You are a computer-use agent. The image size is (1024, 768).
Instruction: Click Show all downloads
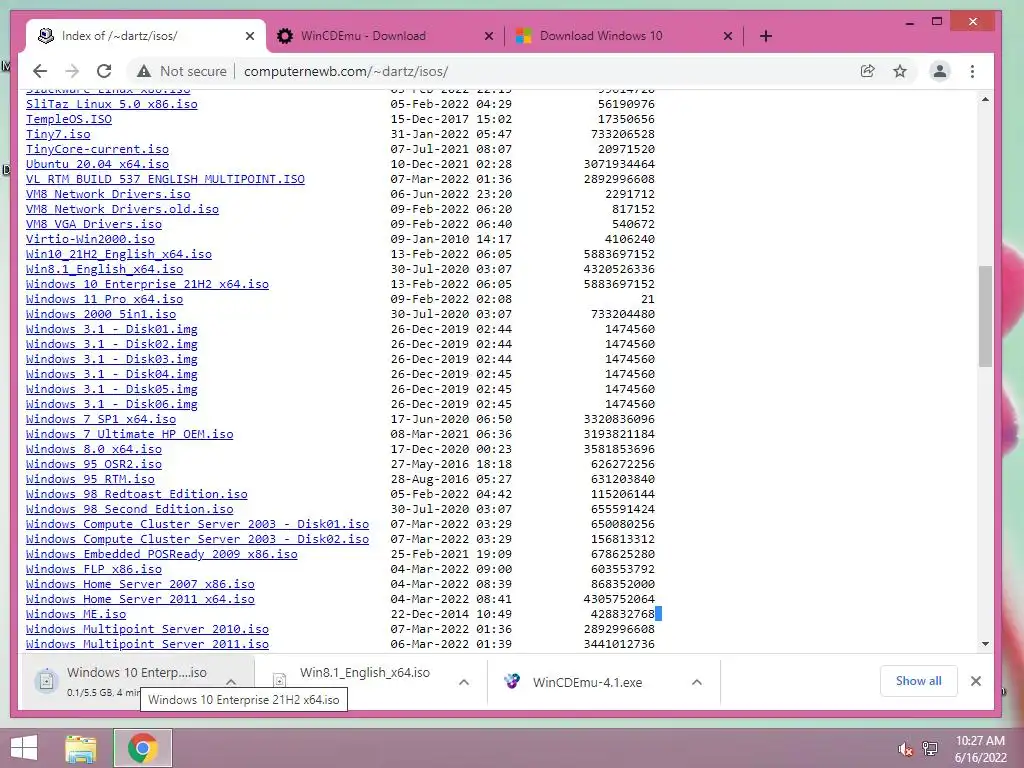[918, 681]
